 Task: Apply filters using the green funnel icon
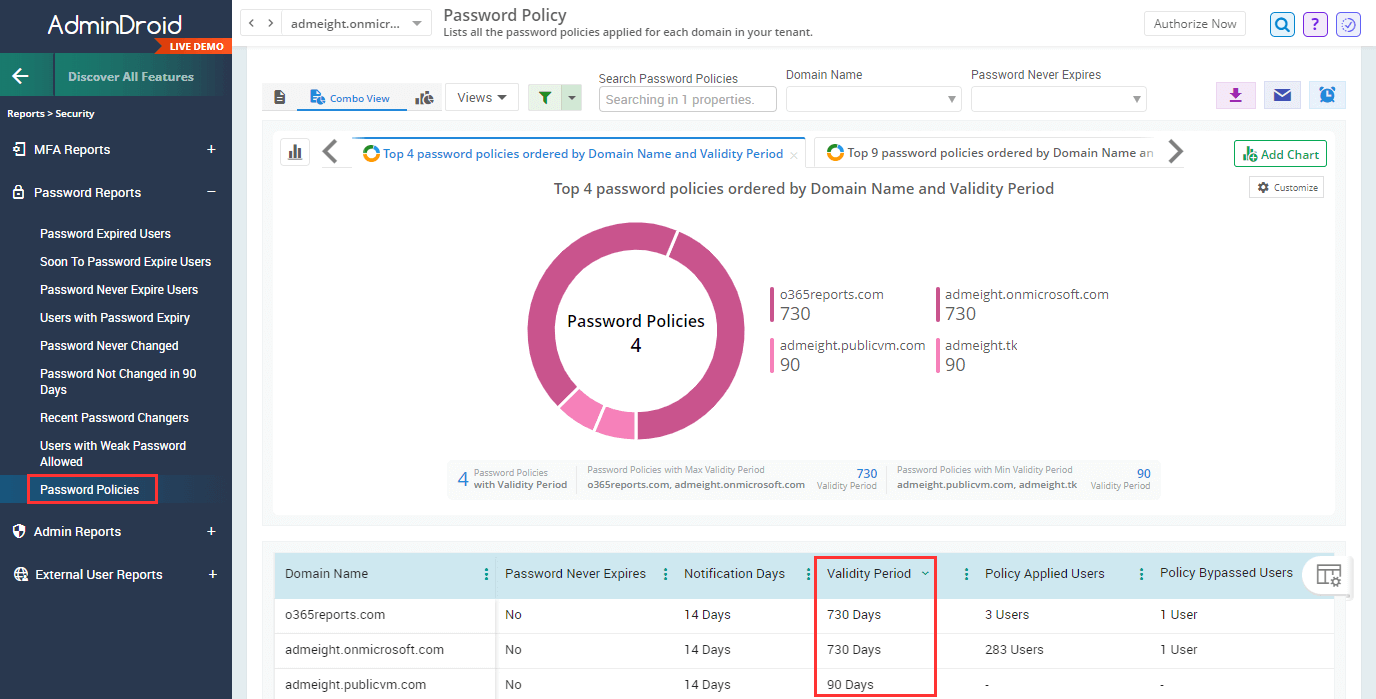coord(547,97)
